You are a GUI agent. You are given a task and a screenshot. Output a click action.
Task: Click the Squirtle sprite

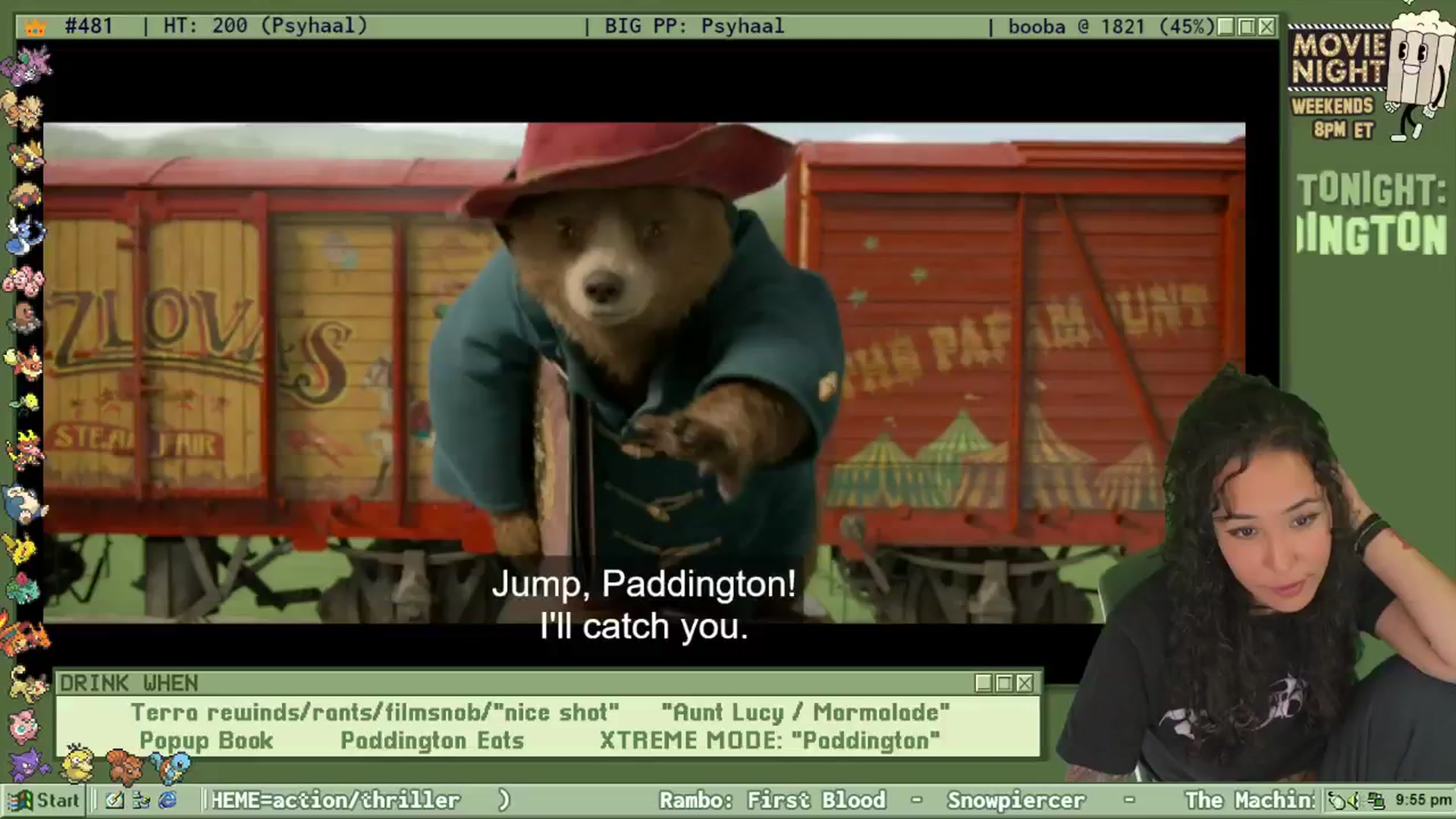coord(171,767)
